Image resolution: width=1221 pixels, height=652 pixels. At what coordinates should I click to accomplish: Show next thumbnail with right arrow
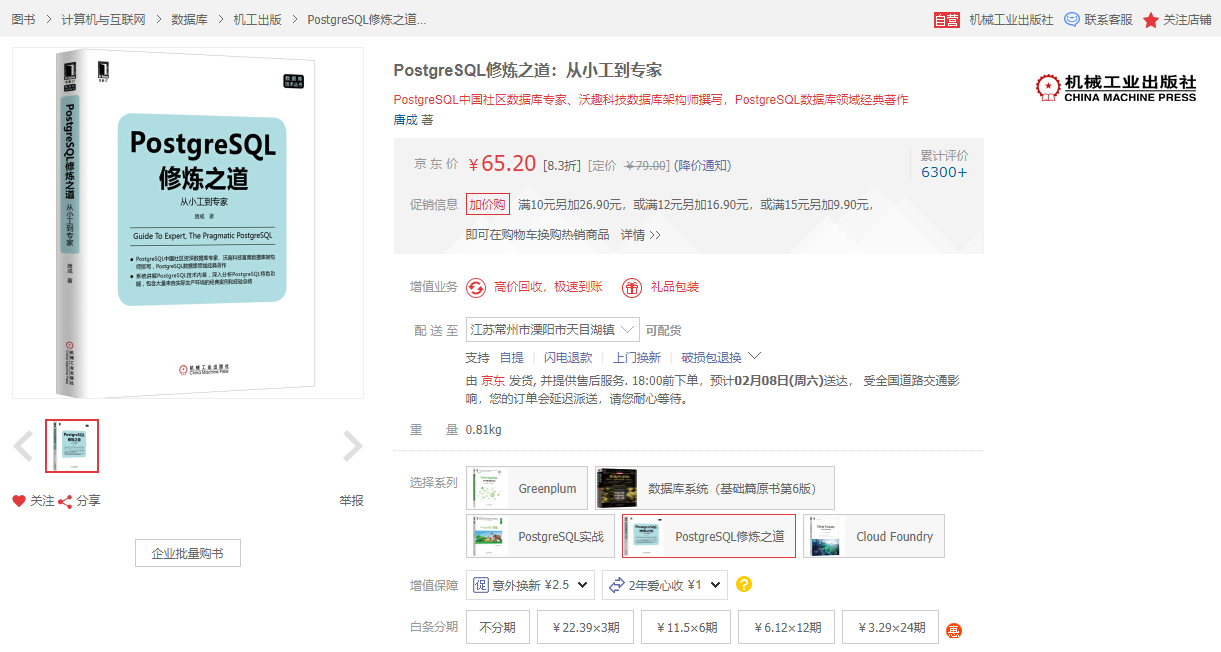pyautogui.click(x=352, y=446)
